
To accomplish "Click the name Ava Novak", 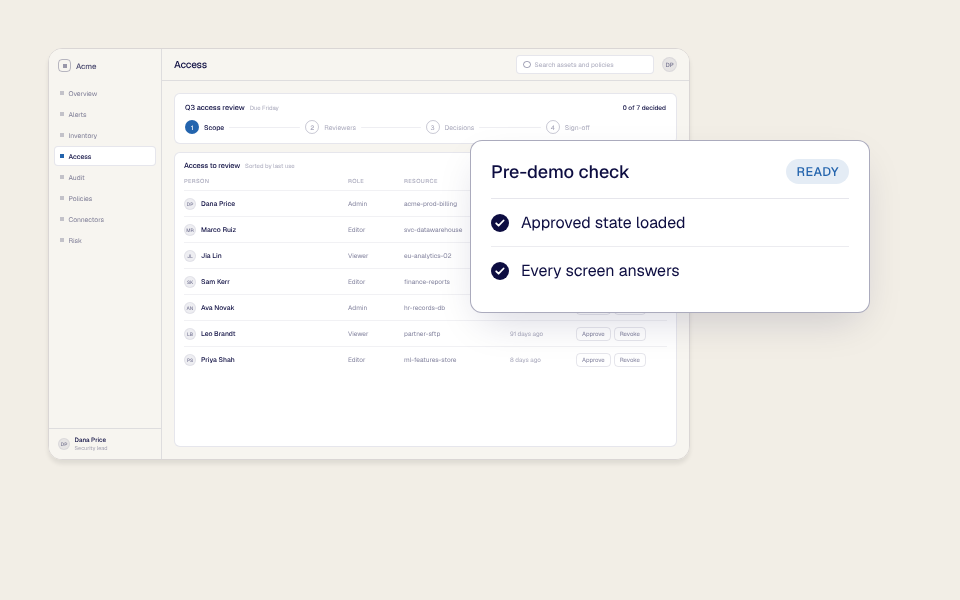I will tap(217, 308).
